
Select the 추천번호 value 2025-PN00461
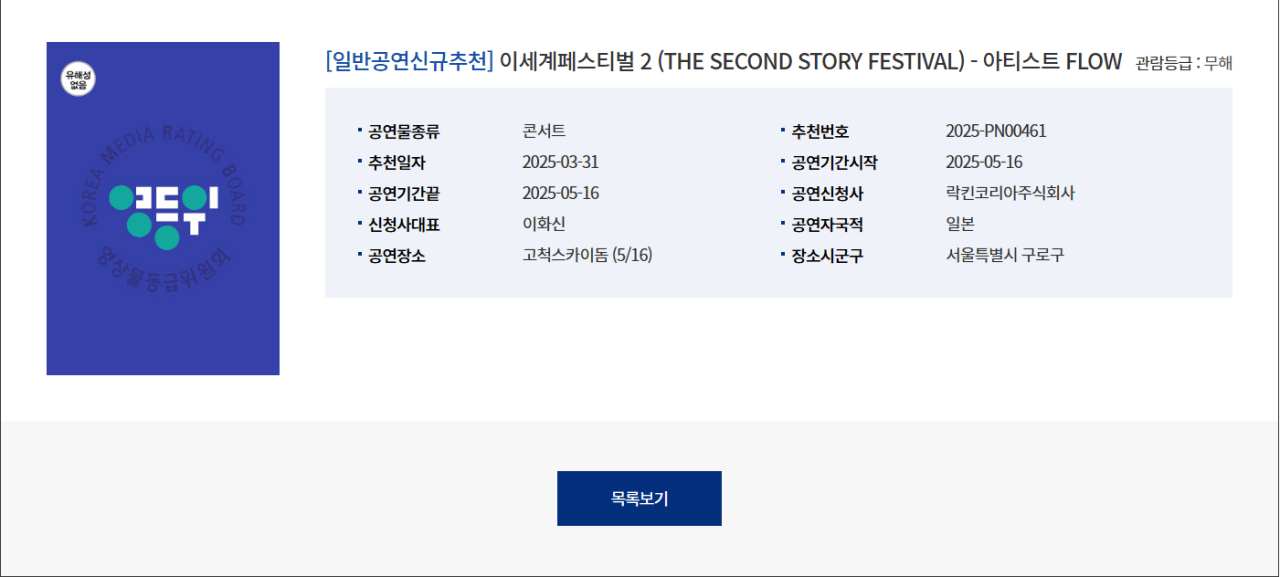click(x=996, y=131)
